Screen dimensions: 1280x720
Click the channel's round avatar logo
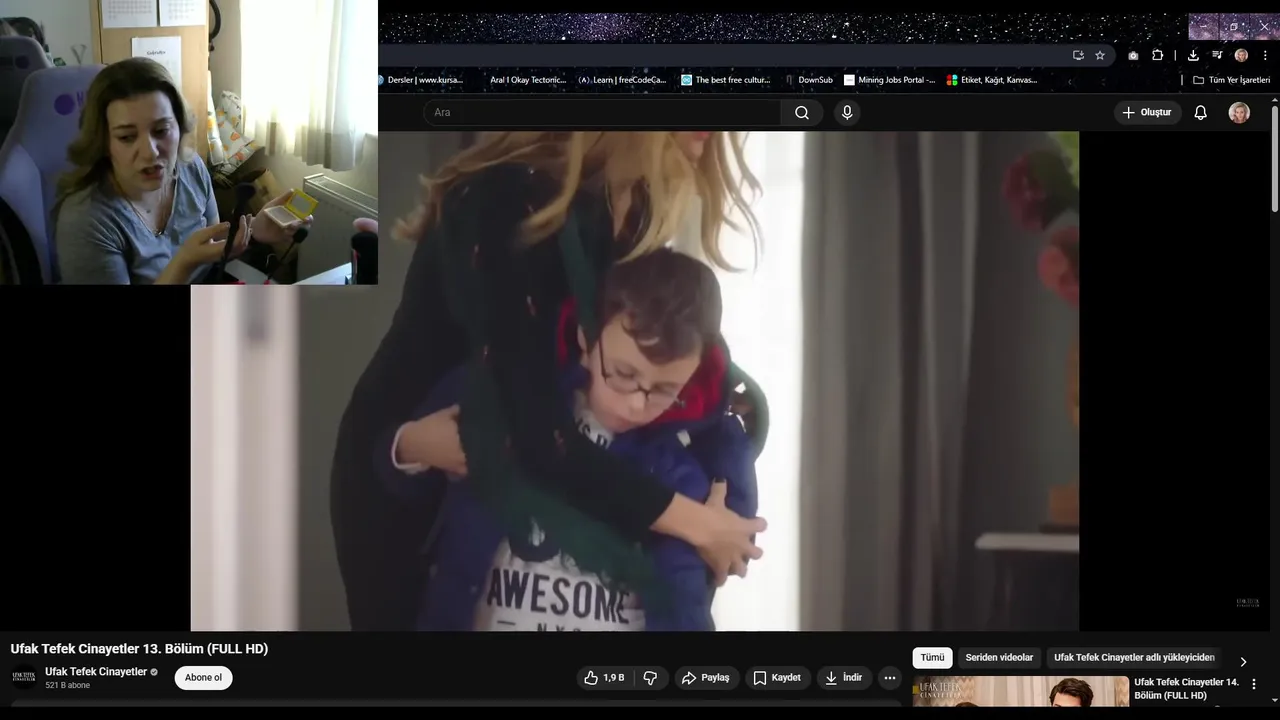24,678
